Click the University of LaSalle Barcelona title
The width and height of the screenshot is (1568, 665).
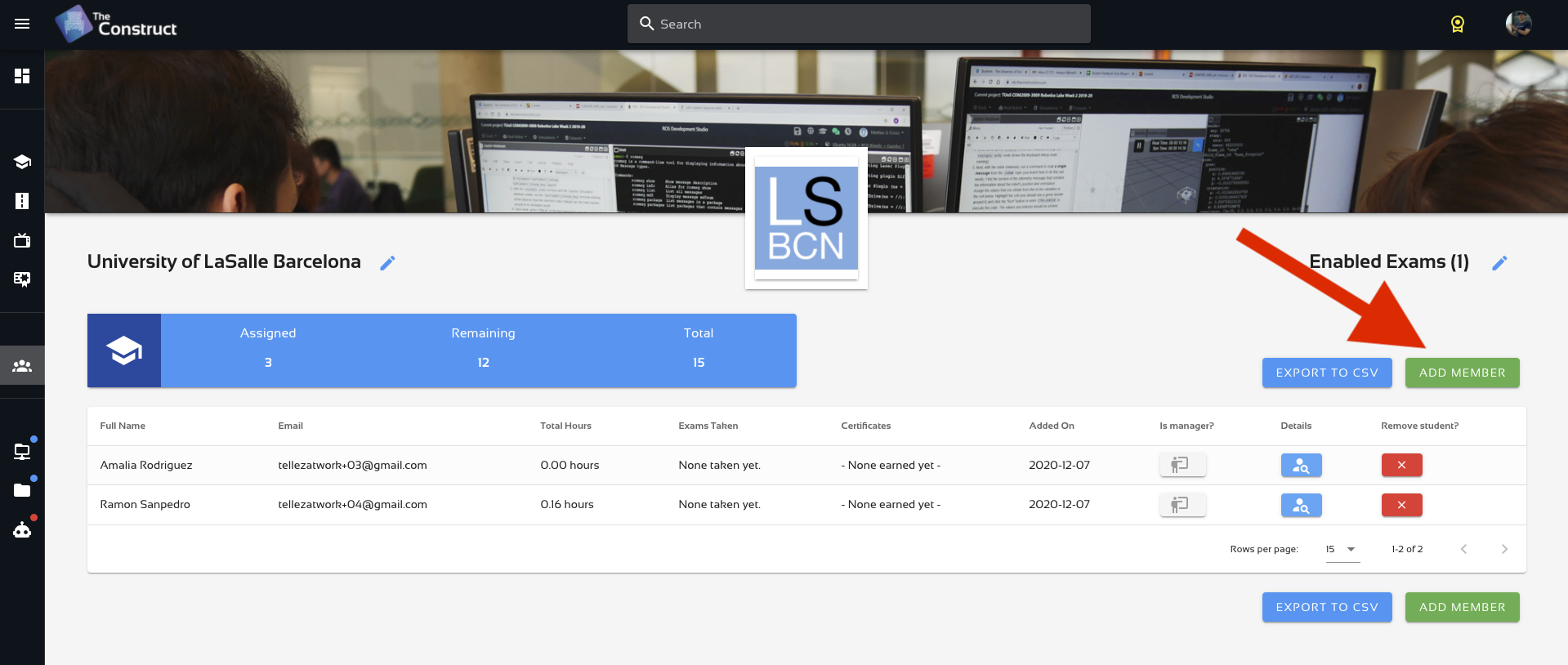[224, 261]
